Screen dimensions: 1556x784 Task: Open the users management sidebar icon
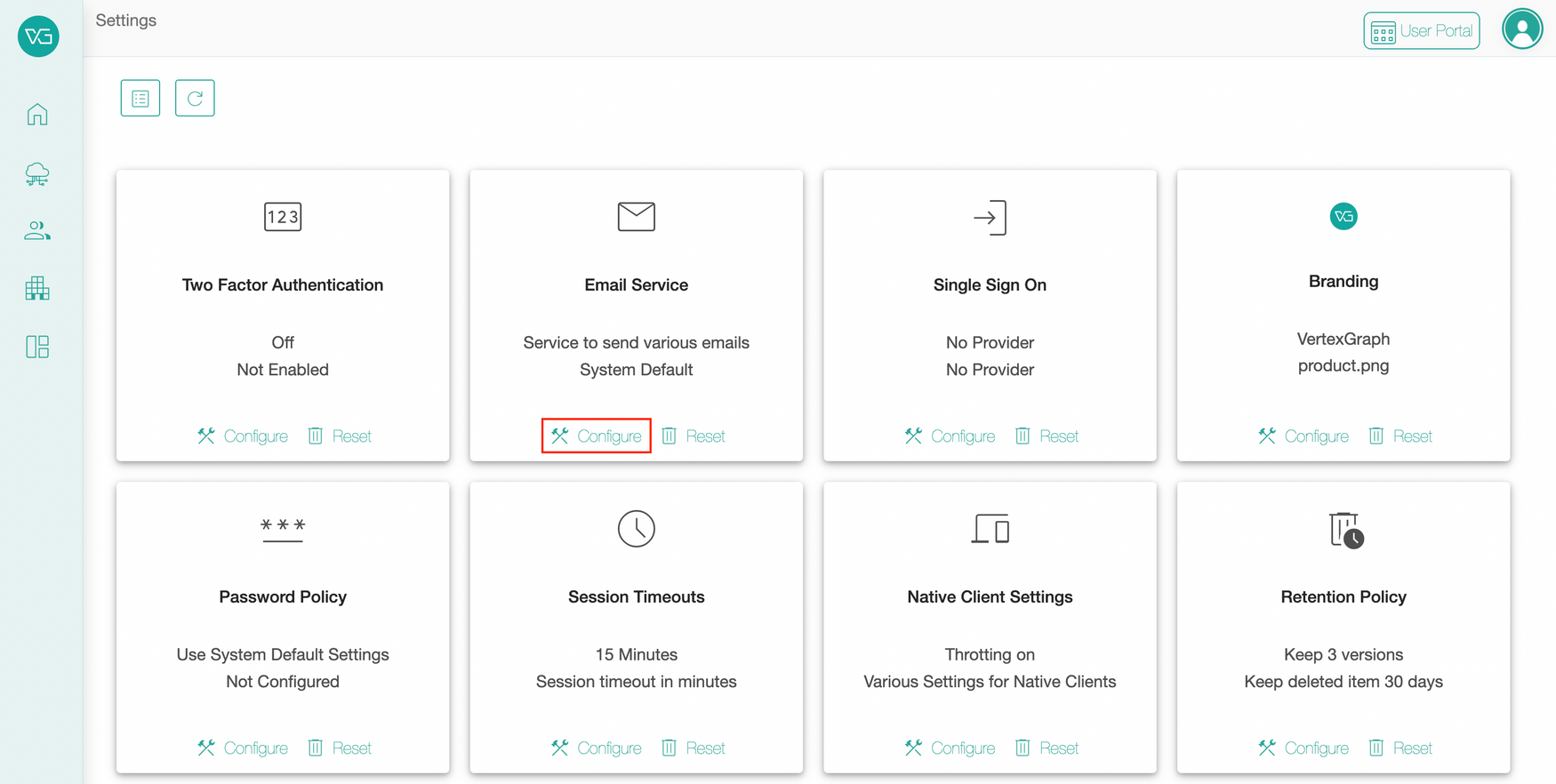tap(37, 231)
